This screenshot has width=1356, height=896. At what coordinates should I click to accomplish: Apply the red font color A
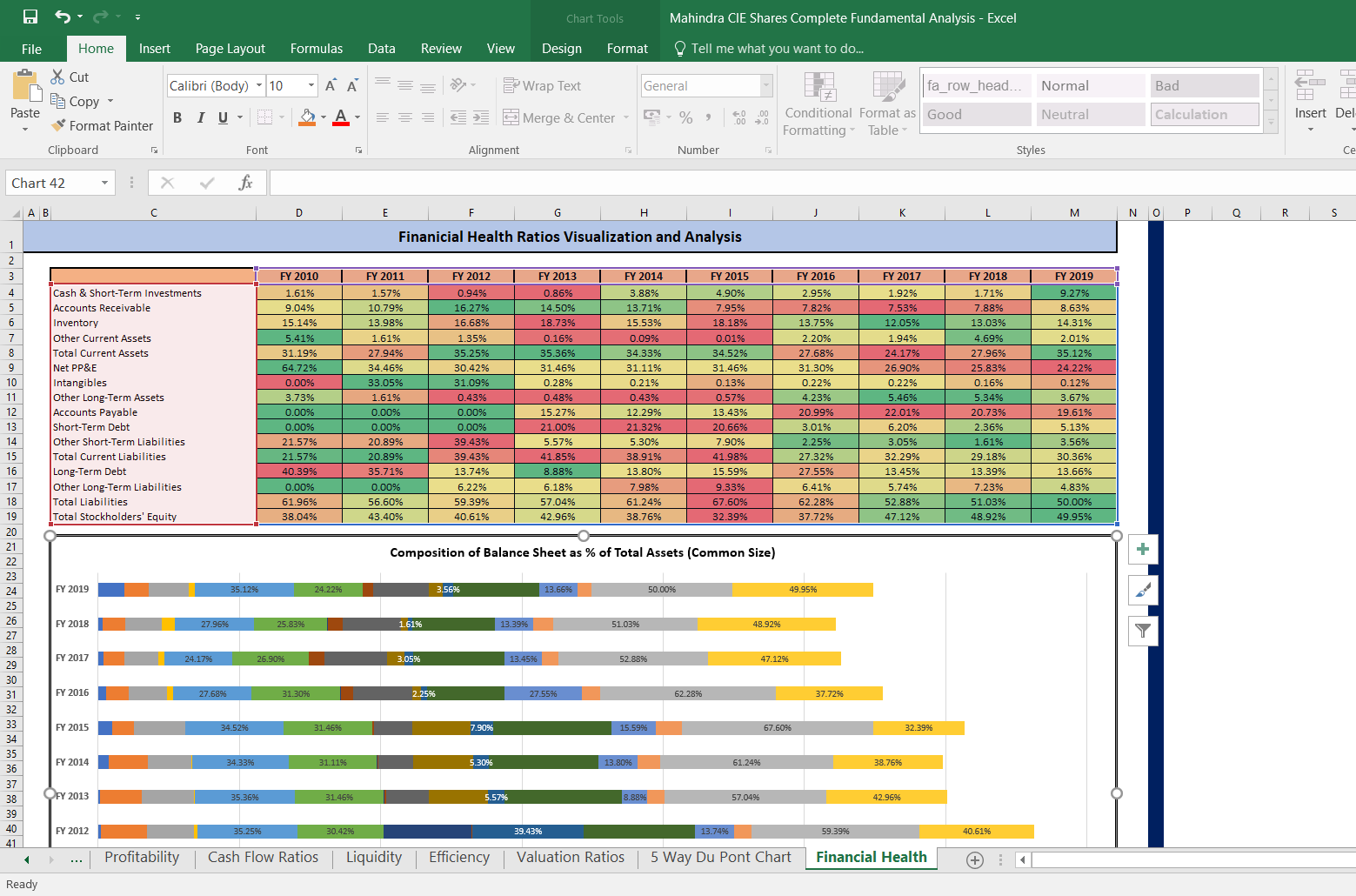click(340, 117)
